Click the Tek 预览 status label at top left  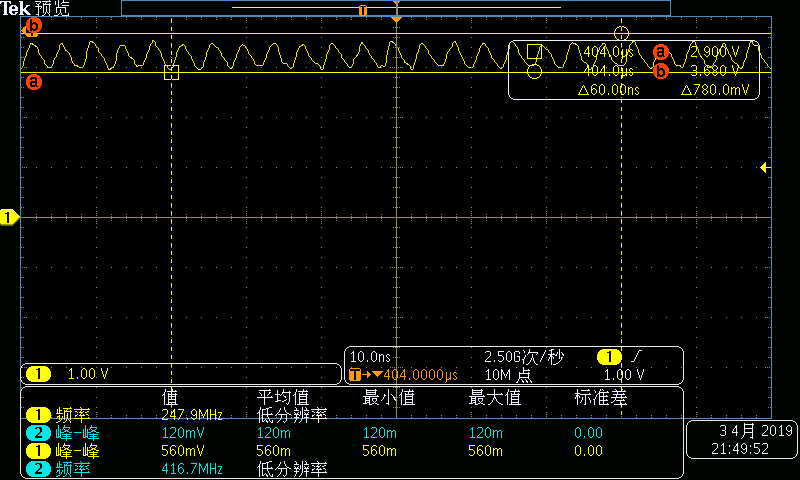(35, 8)
